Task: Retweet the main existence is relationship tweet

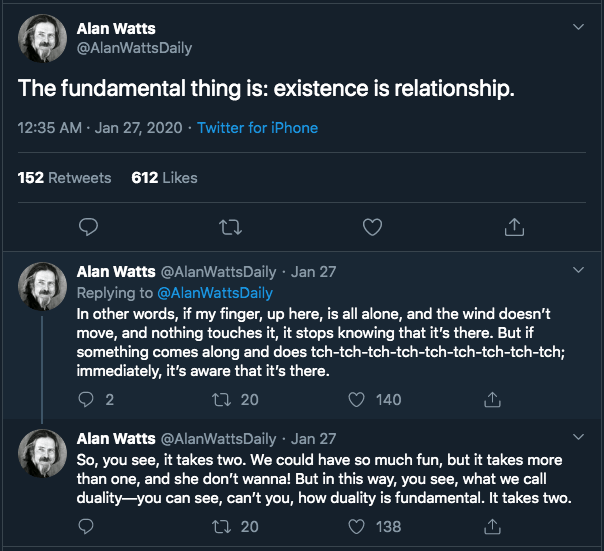Action: (x=229, y=227)
